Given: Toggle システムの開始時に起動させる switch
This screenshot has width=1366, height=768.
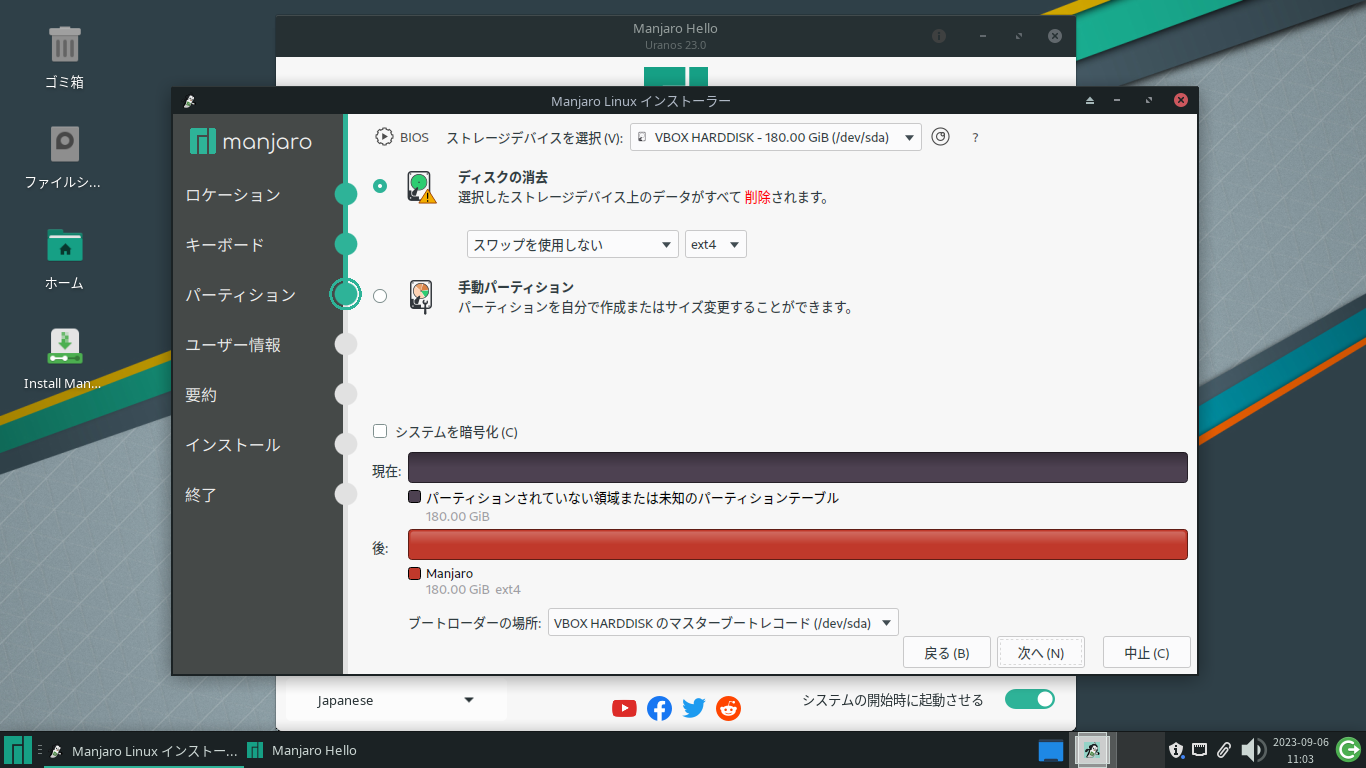Looking at the screenshot, I should click(1029, 699).
